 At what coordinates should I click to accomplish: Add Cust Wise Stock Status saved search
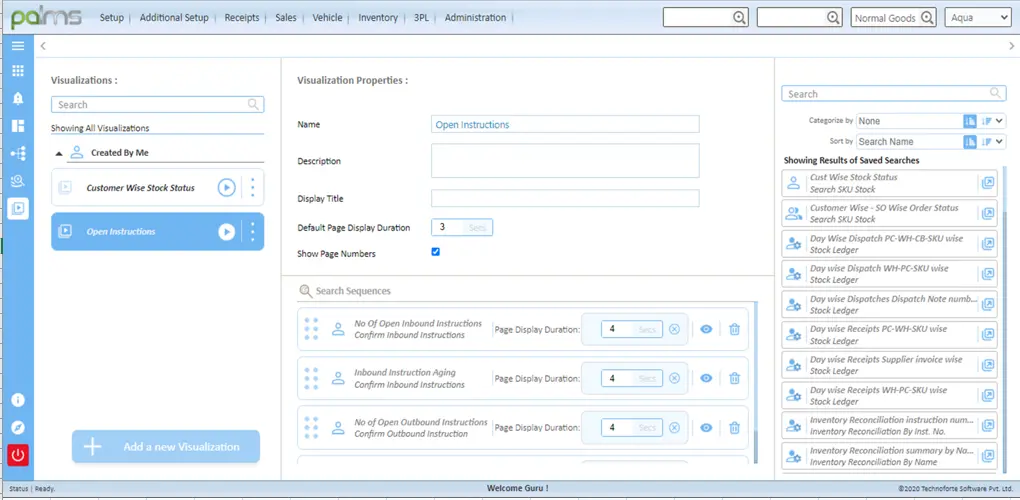[x=987, y=183]
